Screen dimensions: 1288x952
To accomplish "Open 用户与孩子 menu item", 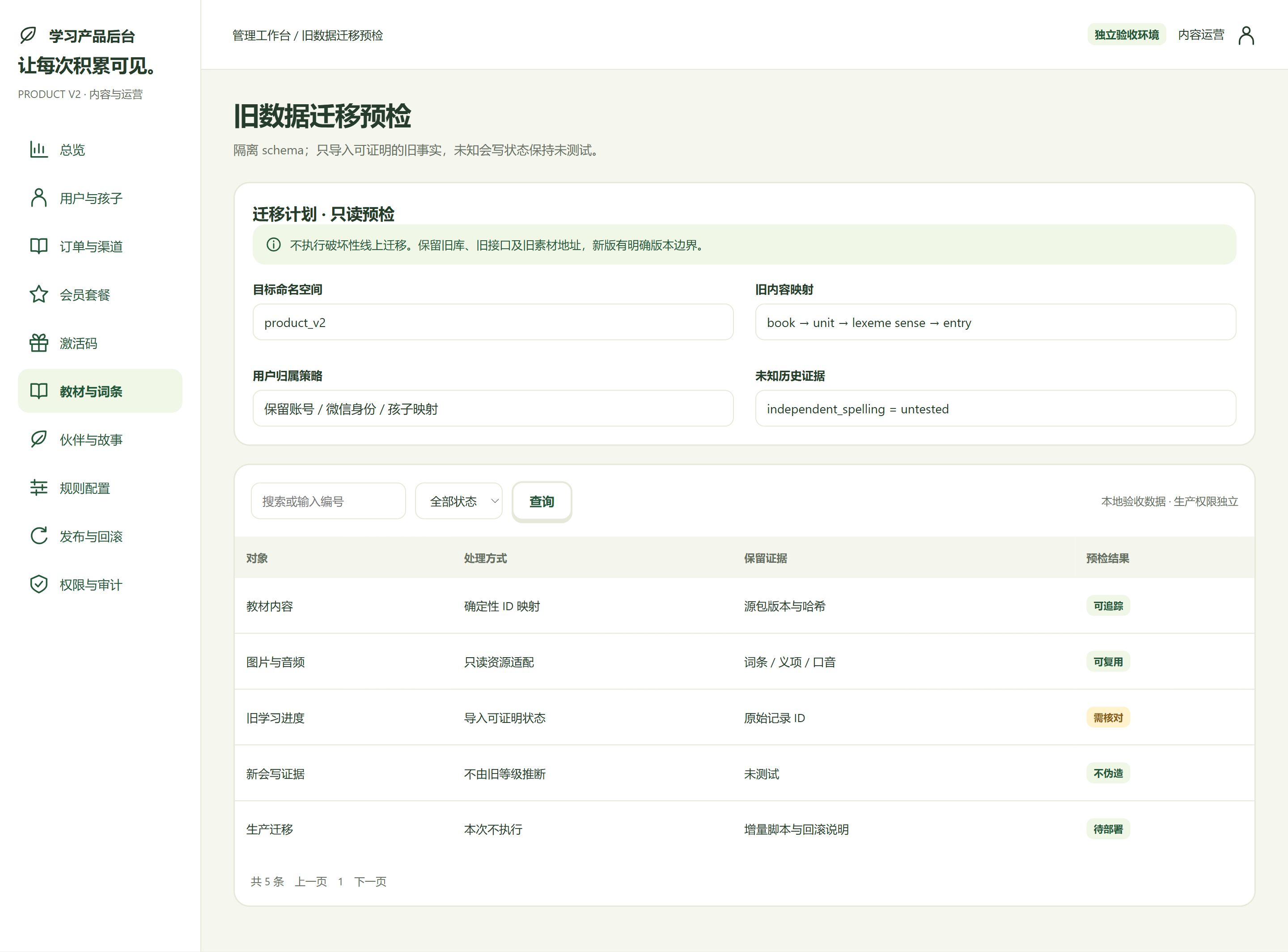I will tap(100, 198).
